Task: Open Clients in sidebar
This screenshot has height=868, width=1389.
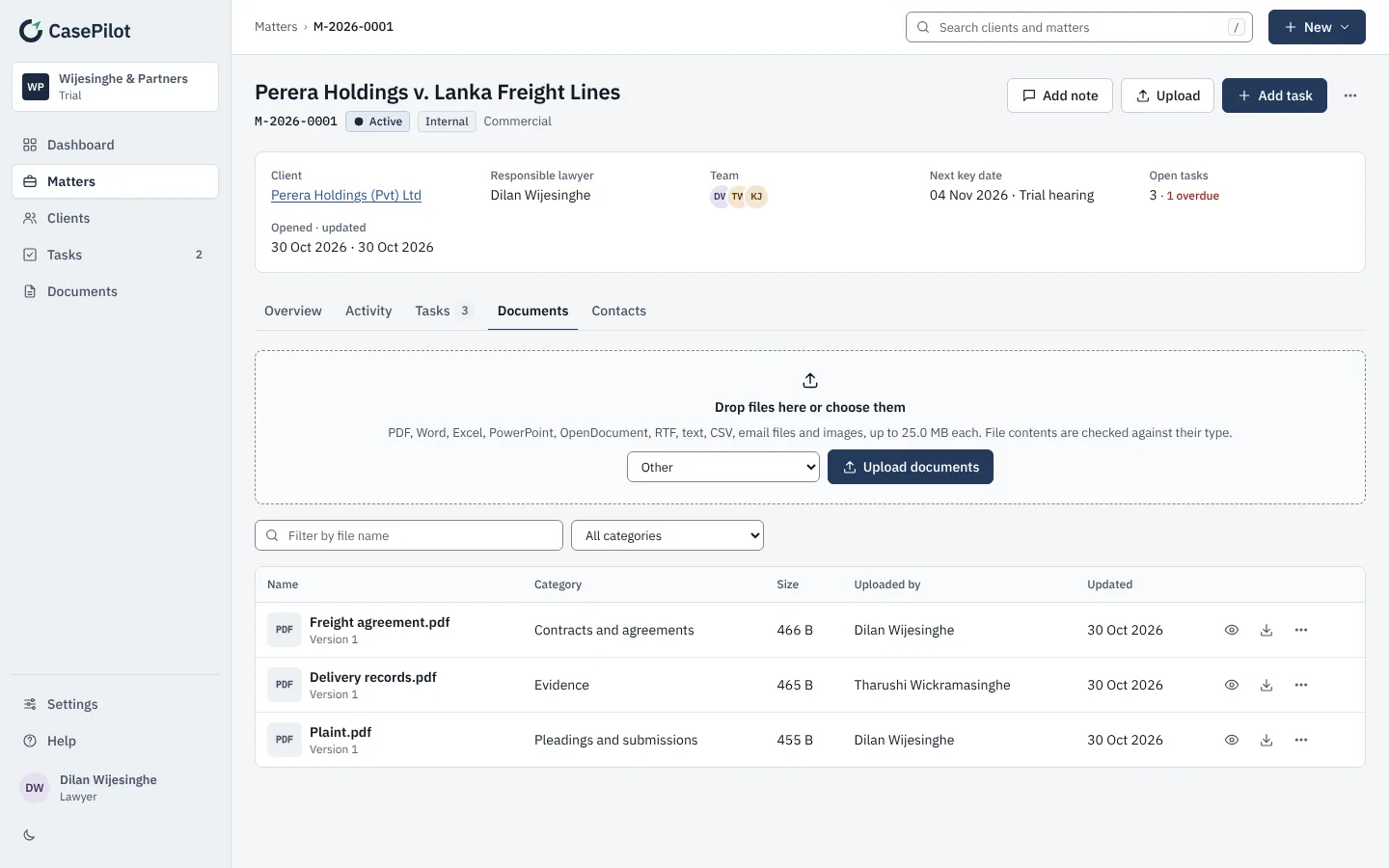Action: 116,218
